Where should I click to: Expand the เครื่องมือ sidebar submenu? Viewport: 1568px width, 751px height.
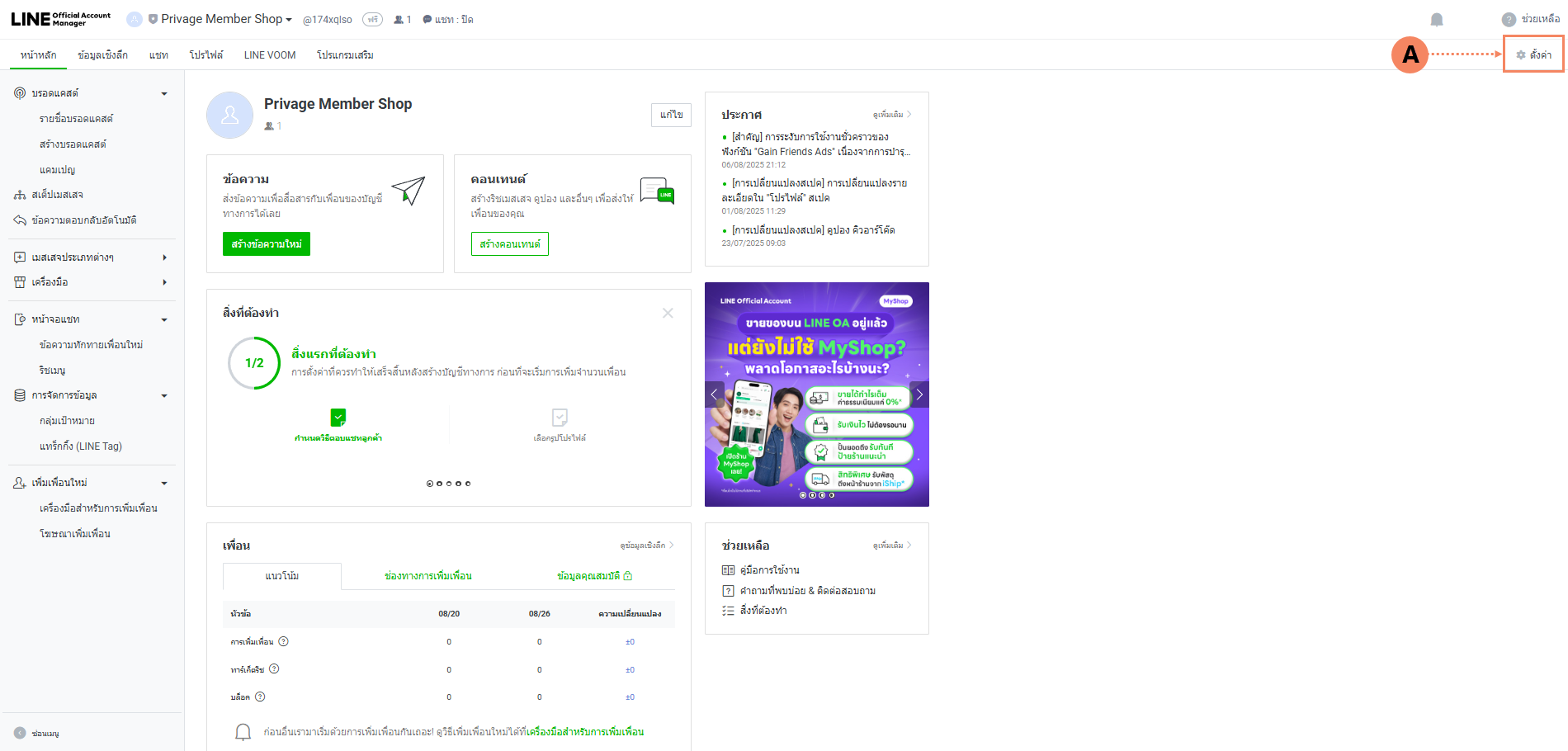[x=164, y=282]
